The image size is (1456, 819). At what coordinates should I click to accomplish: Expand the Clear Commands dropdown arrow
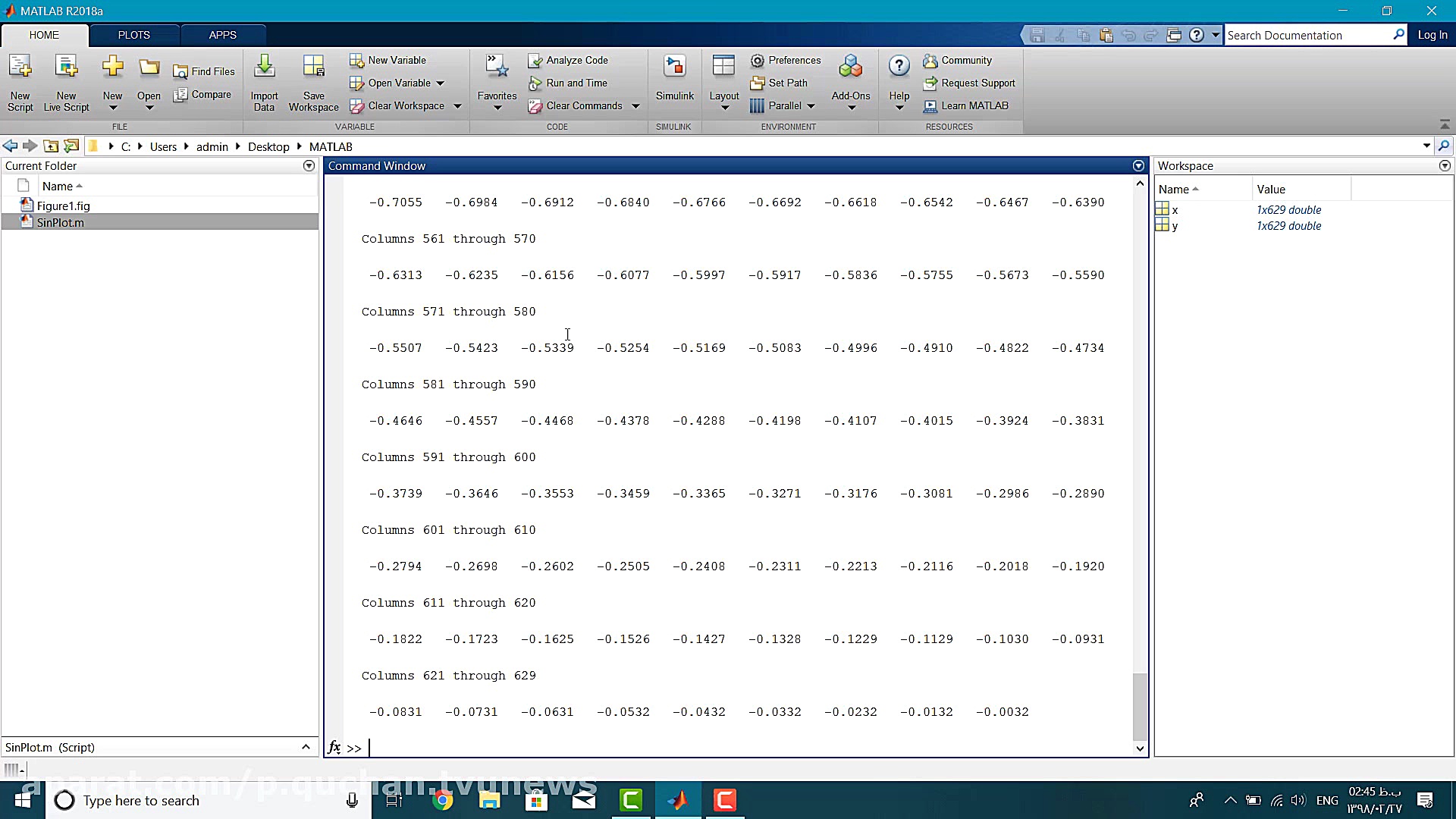pyautogui.click(x=635, y=106)
